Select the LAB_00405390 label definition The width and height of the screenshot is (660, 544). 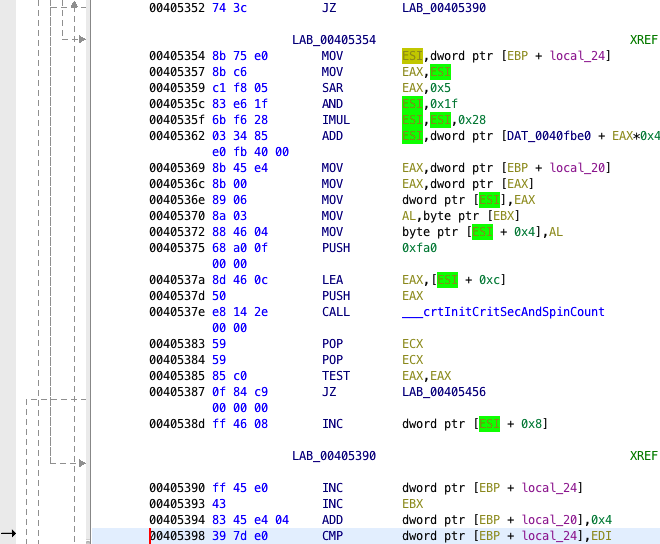point(334,455)
